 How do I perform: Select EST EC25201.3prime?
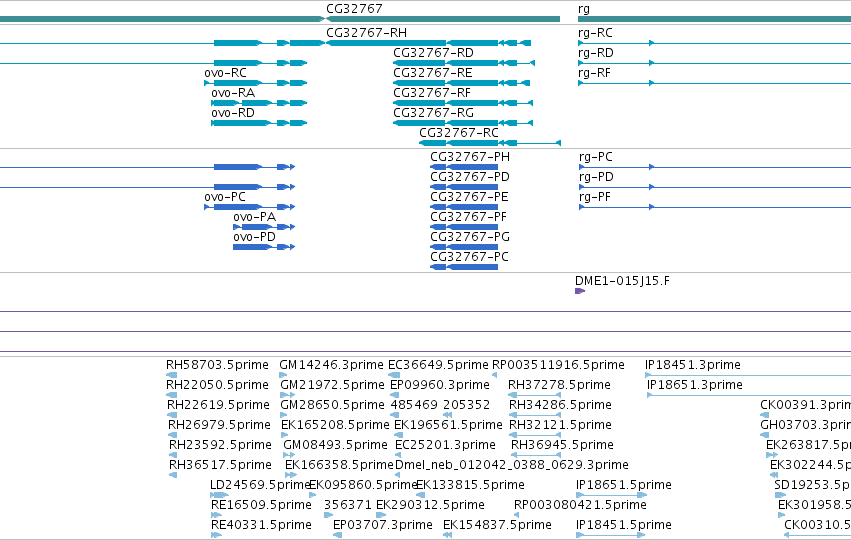click(x=397, y=455)
